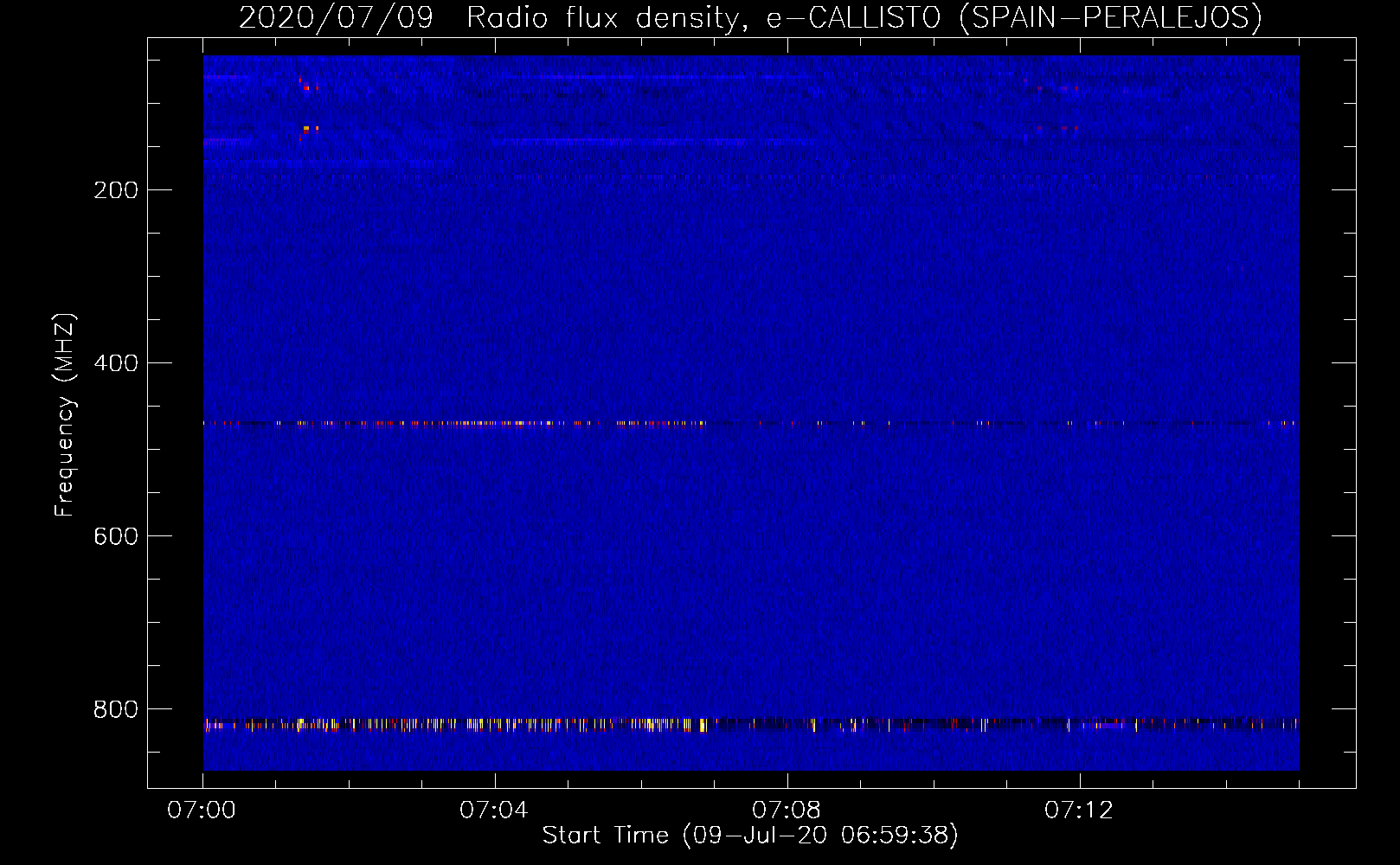Click the '400' frequency tick label
1400x865 pixels.
point(116,363)
